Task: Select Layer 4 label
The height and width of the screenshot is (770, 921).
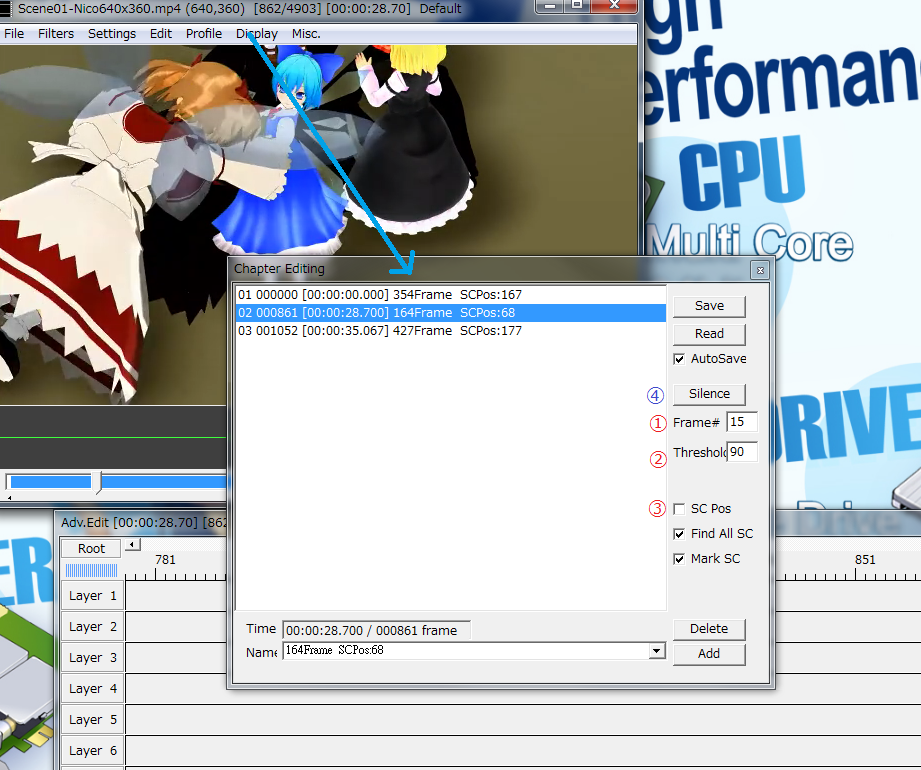Action: click(x=92, y=689)
